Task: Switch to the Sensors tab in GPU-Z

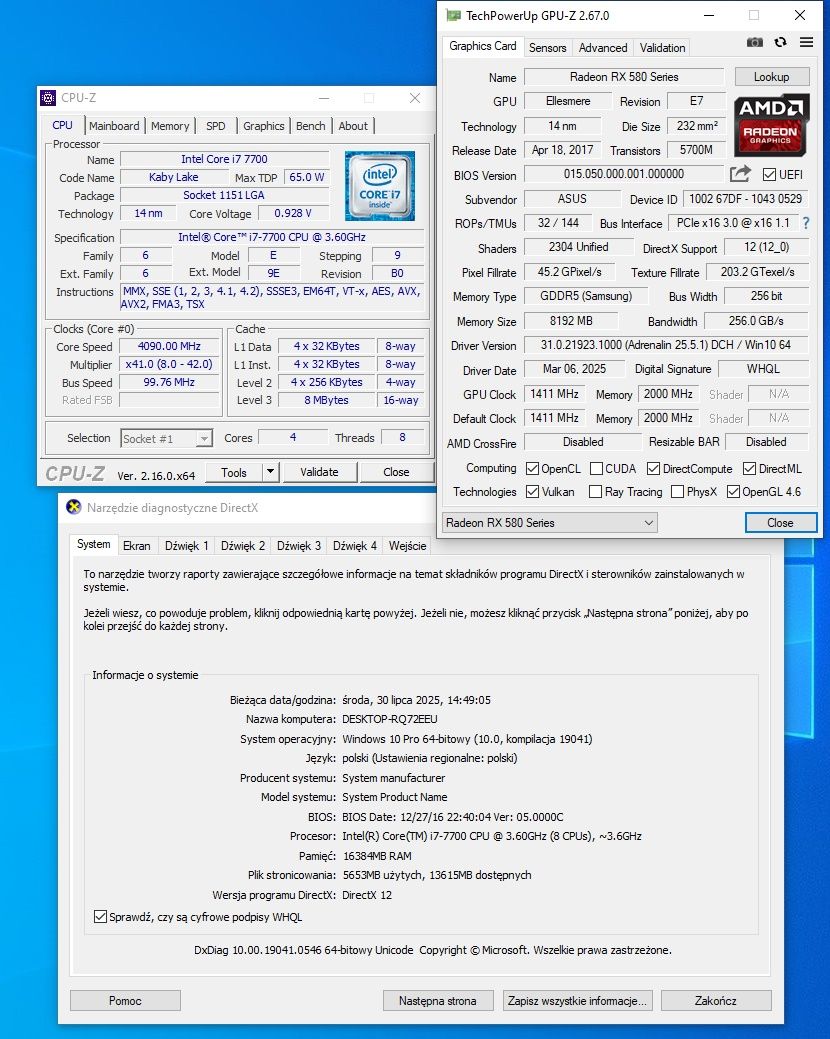Action: [548, 48]
